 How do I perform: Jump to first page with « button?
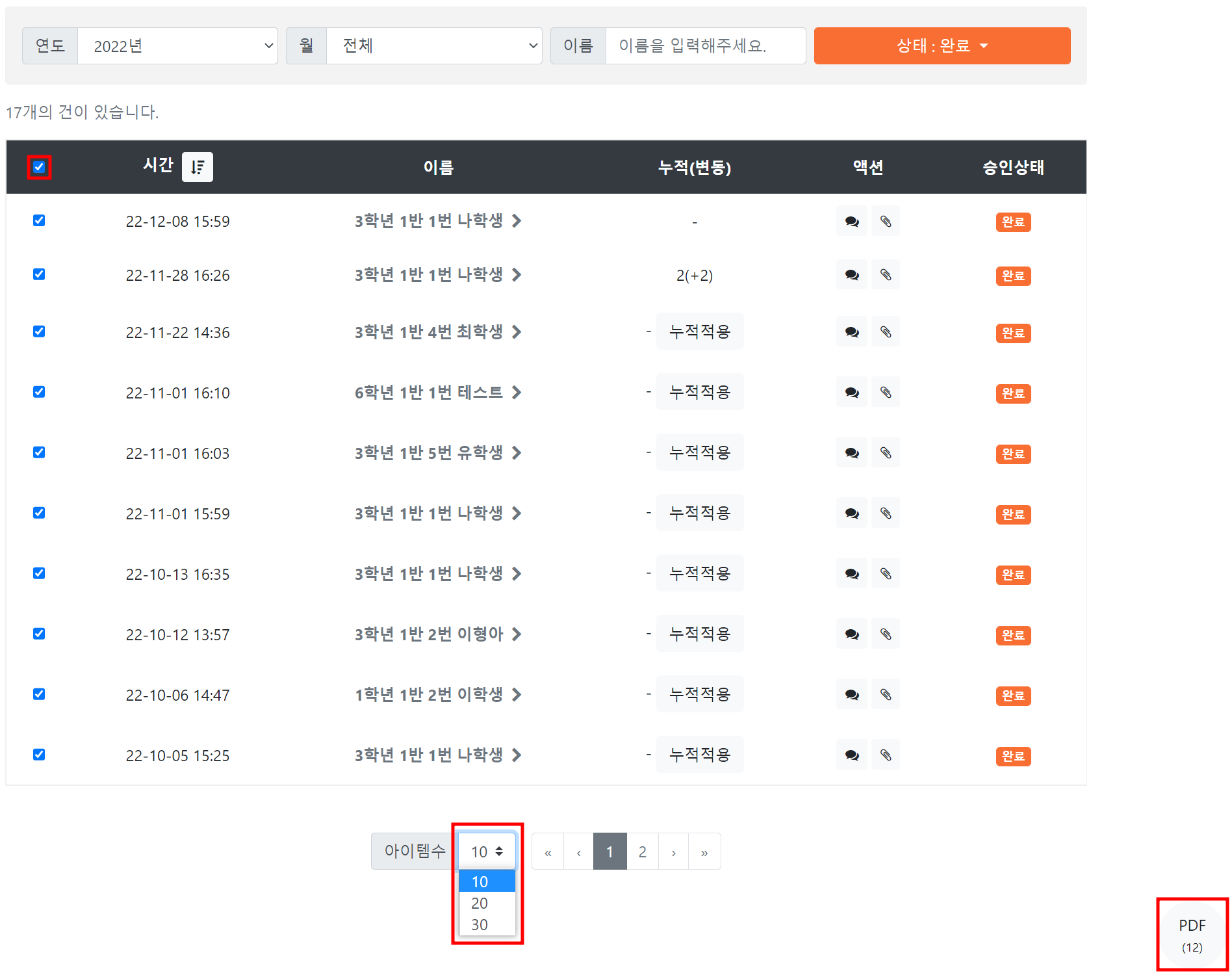[548, 851]
